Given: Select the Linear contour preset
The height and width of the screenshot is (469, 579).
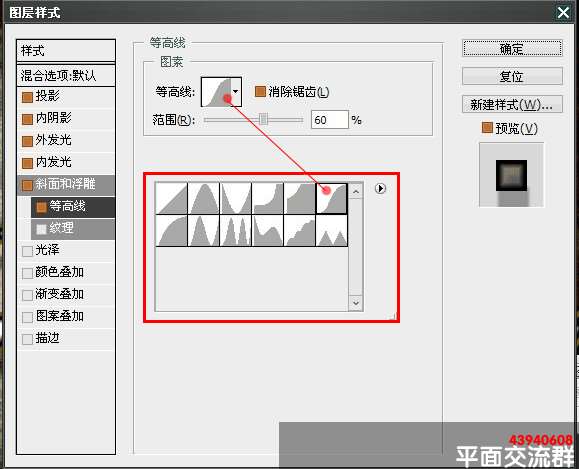Looking at the screenshot, I should (x=171, y=198).
